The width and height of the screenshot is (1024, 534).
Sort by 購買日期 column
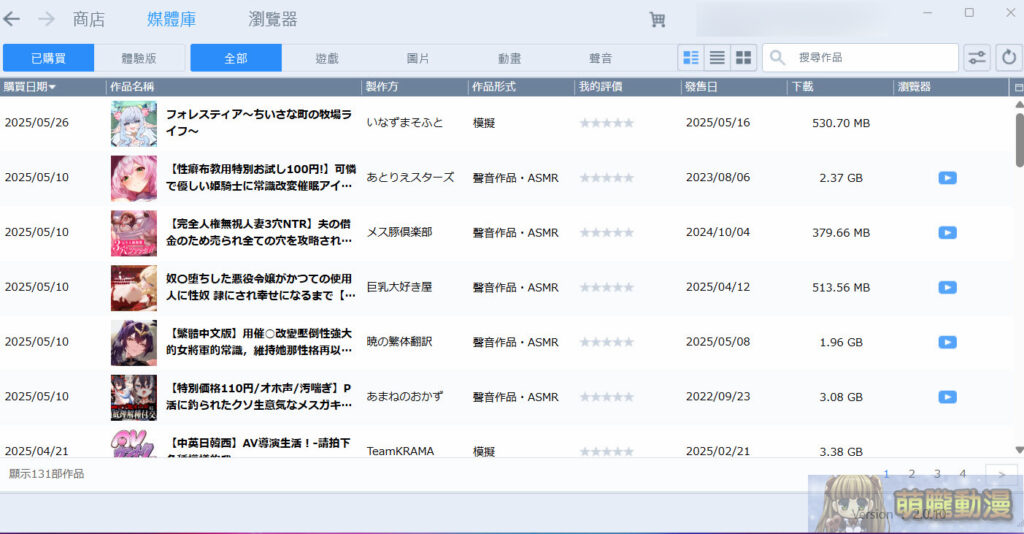53,87
